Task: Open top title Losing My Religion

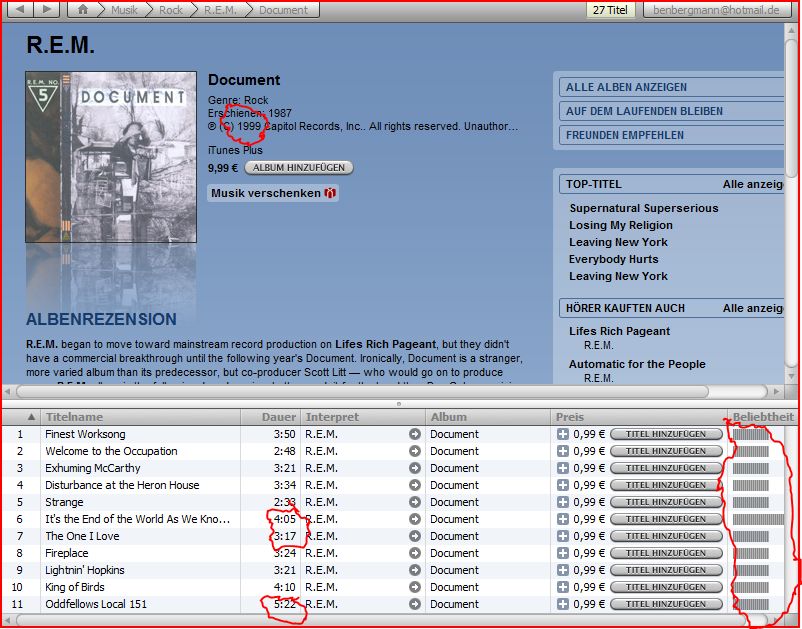Action: point(621,225)
